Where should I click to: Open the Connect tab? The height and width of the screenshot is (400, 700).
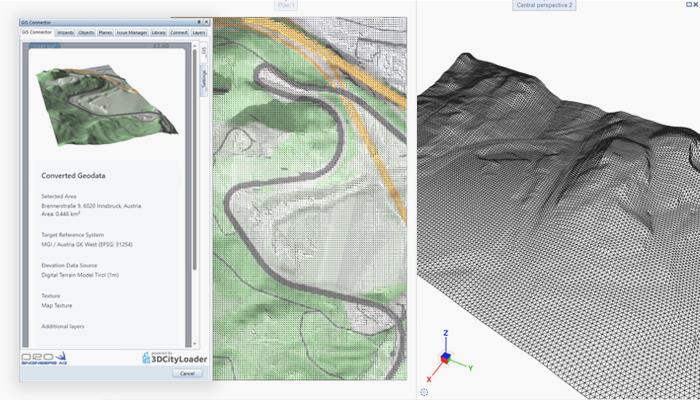tap(178, 32)
